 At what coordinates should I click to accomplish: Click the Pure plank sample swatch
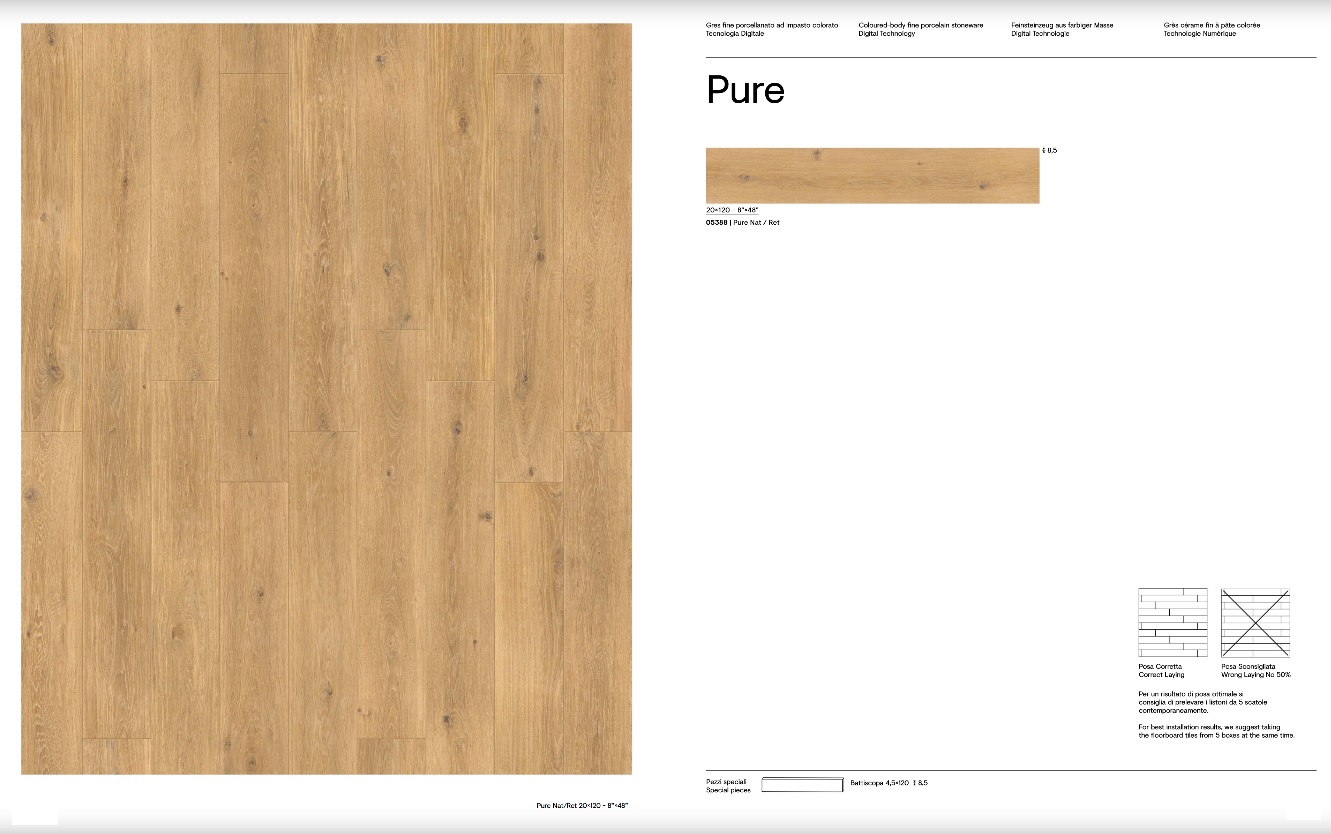pos(872,176)
